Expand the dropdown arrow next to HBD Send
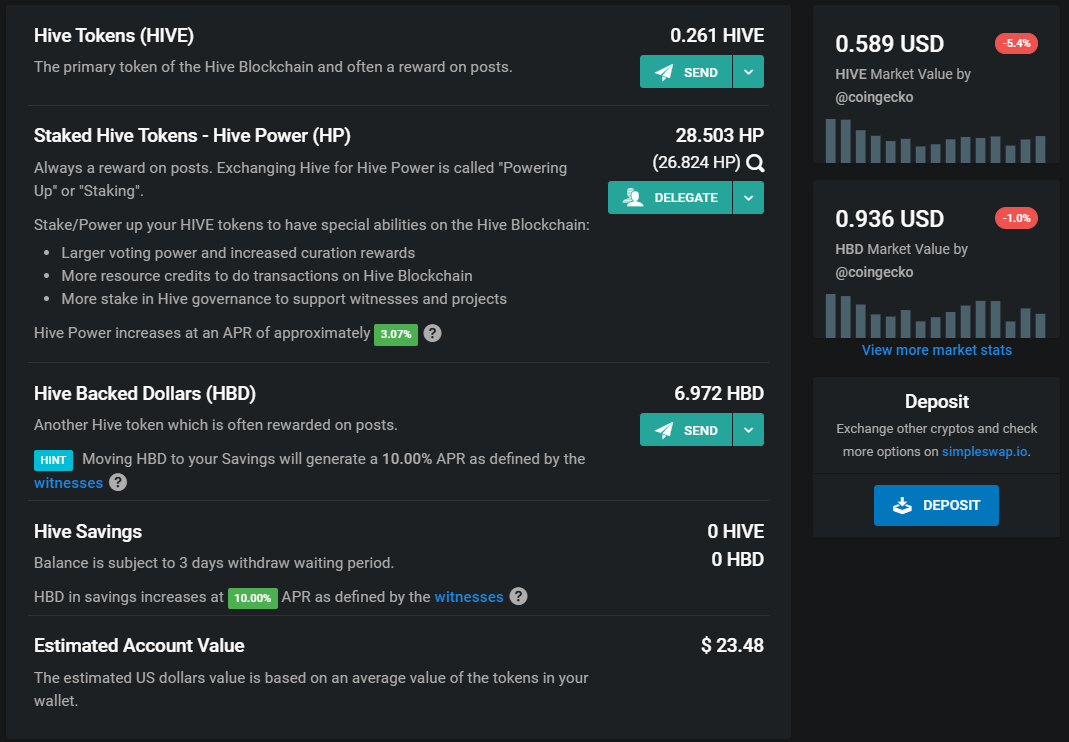The width and height of the screenshot is (1069, 742). pyautogui.click(x=749, y=430)
